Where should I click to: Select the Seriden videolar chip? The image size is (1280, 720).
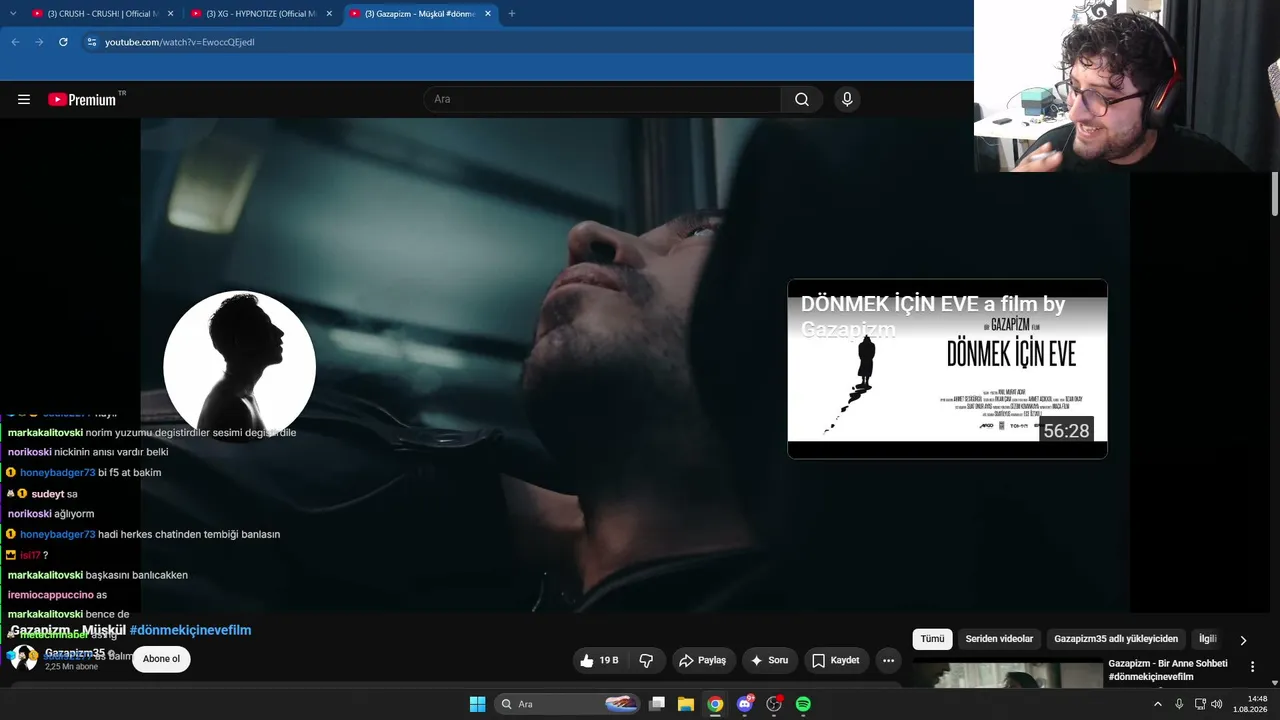(999, 639)
